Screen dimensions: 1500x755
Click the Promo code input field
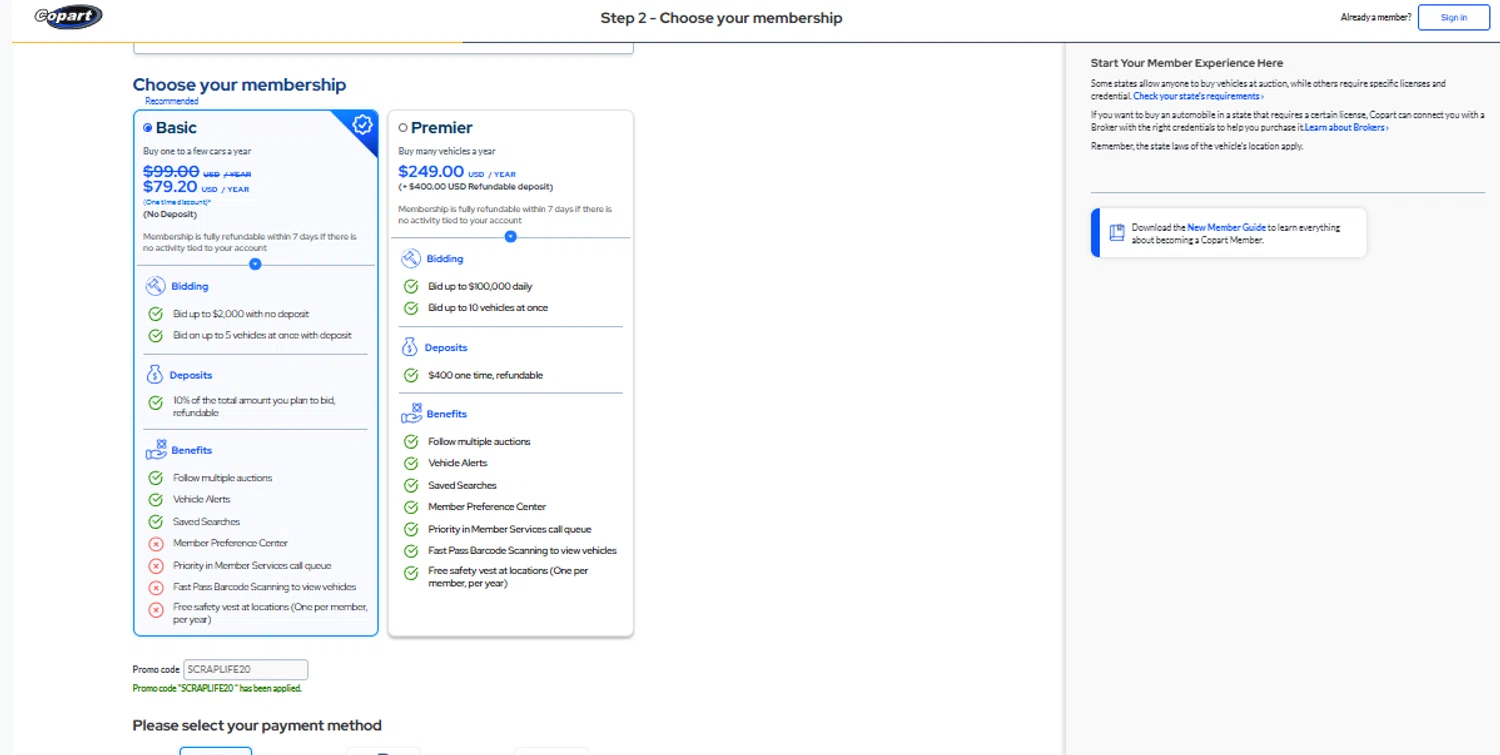(x=246, y=670)
